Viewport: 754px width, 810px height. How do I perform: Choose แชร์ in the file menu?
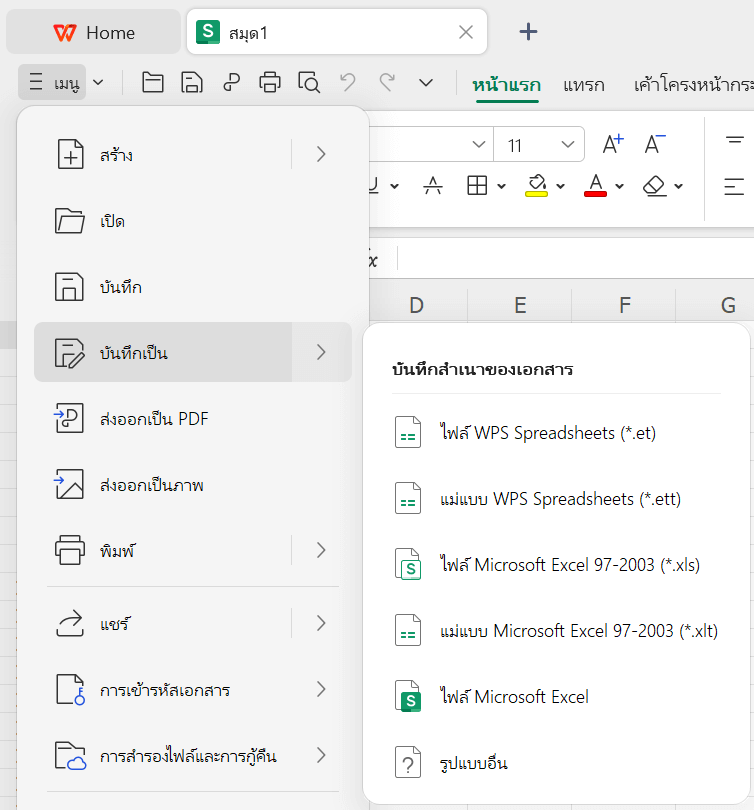click(163, 624)
